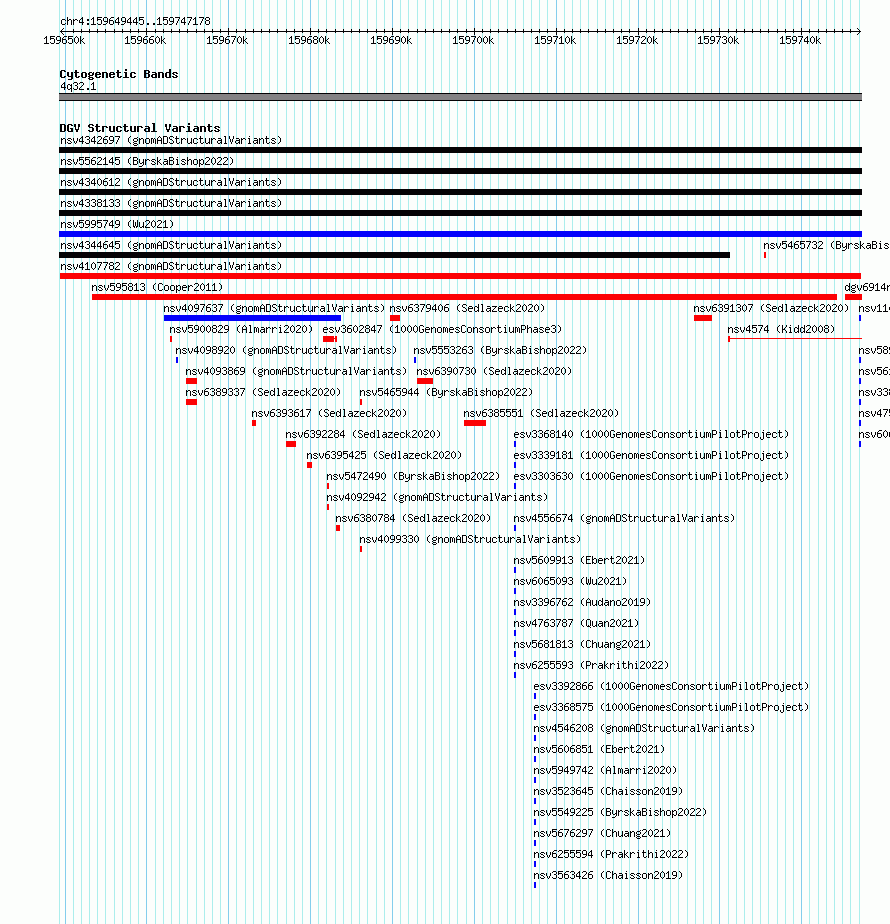Open nsv4763787 Quan2021 variant
The image size is (890, 924).
click(x=576, y=623)
